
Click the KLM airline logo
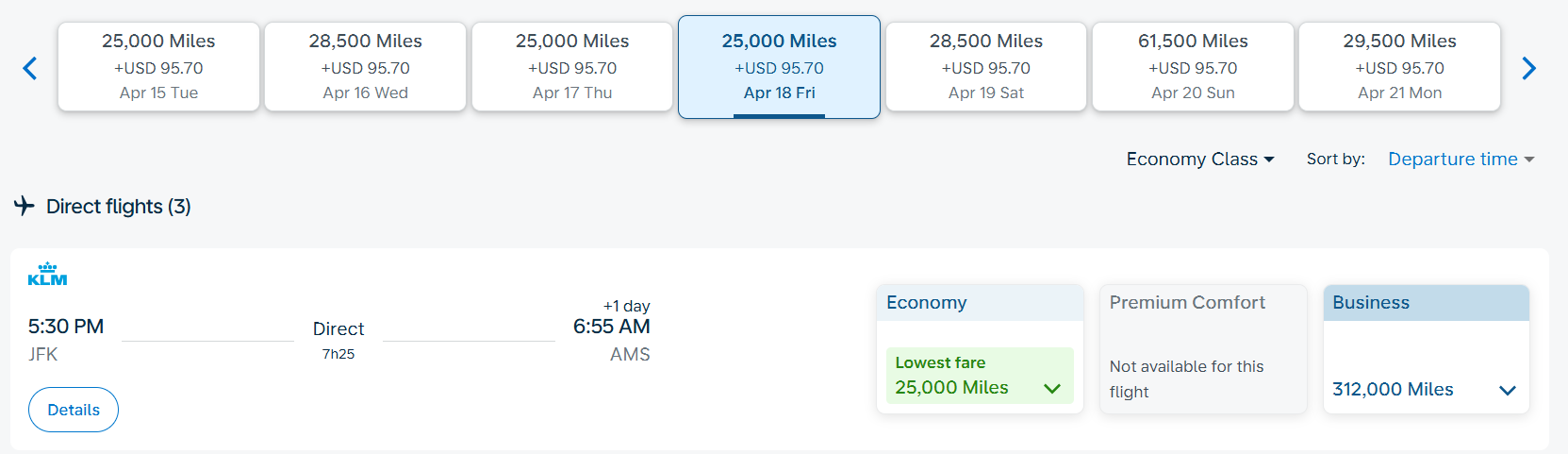47,274
